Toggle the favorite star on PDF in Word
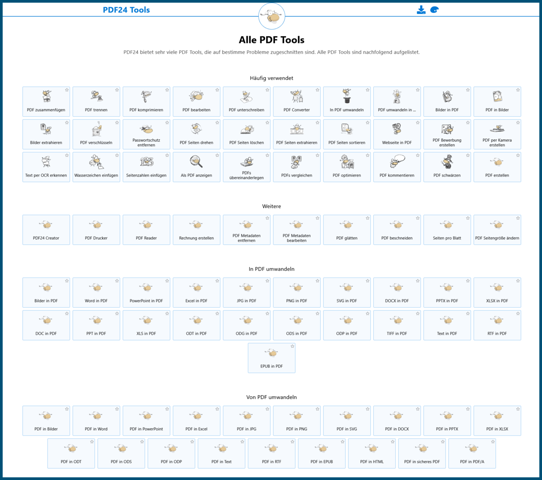This screenshot has width=542, height=480. [x=117, y=409]
